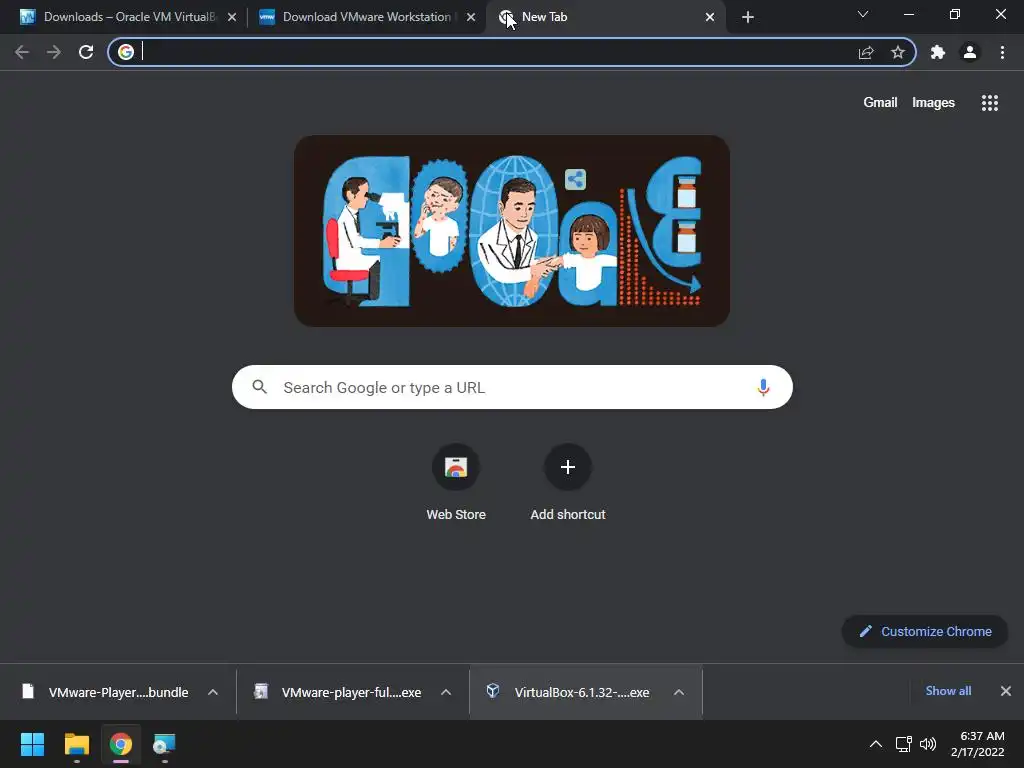
Task: Open the Google Doodle illustration
Action: click(x=512, y=231)
